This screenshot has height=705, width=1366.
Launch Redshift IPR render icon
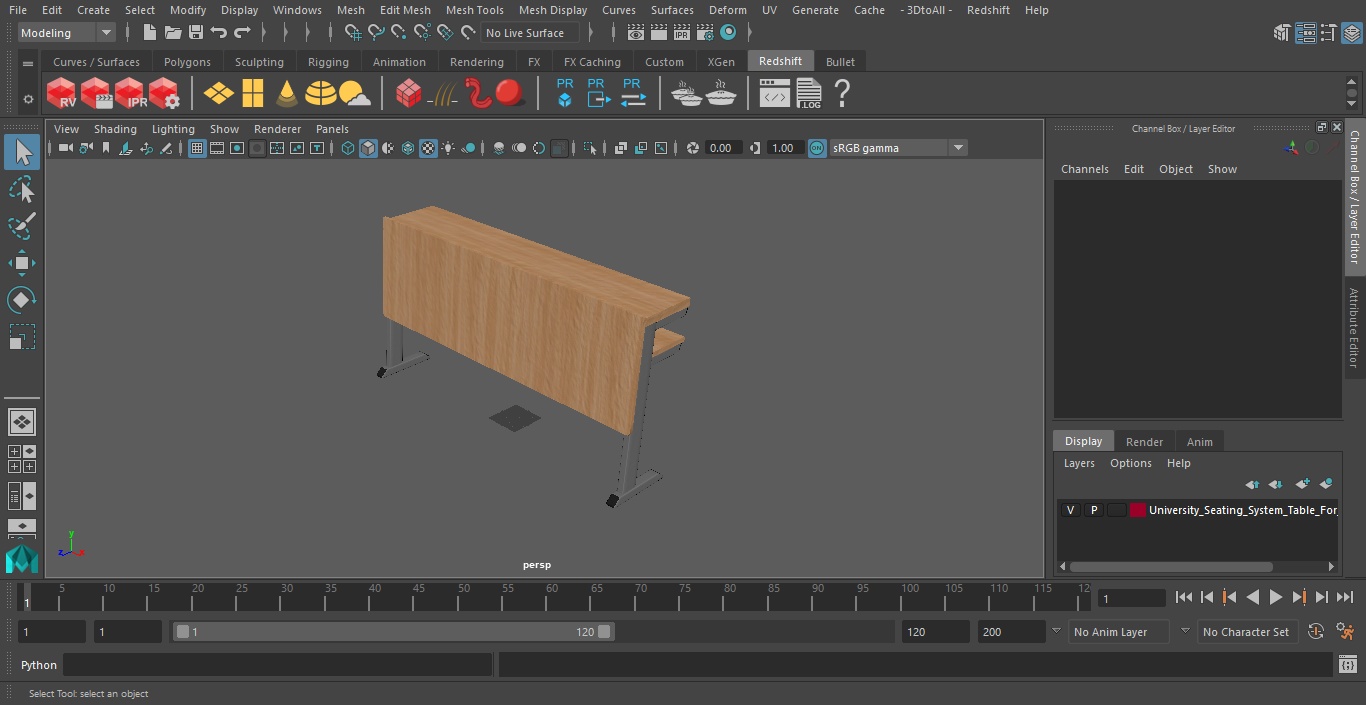tap(130, 94)
